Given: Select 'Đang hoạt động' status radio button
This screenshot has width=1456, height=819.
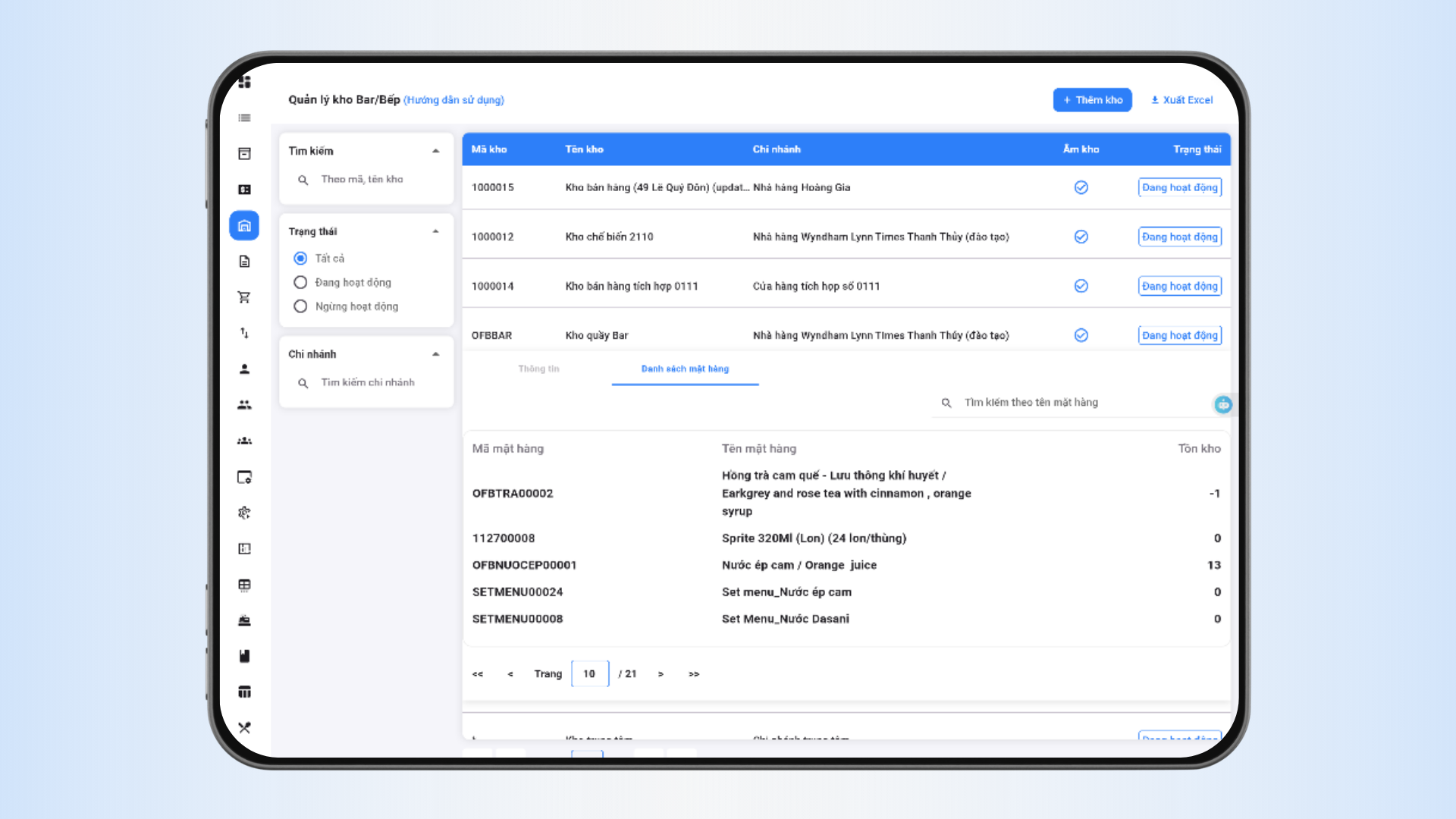Looking at the screenshot, I should (x=300, y=283).
